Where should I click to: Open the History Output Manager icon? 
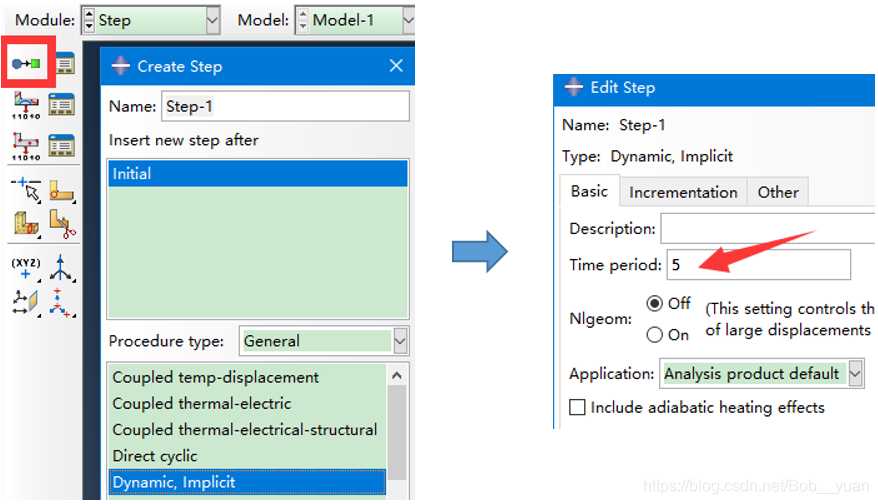[x=63, y=145]
